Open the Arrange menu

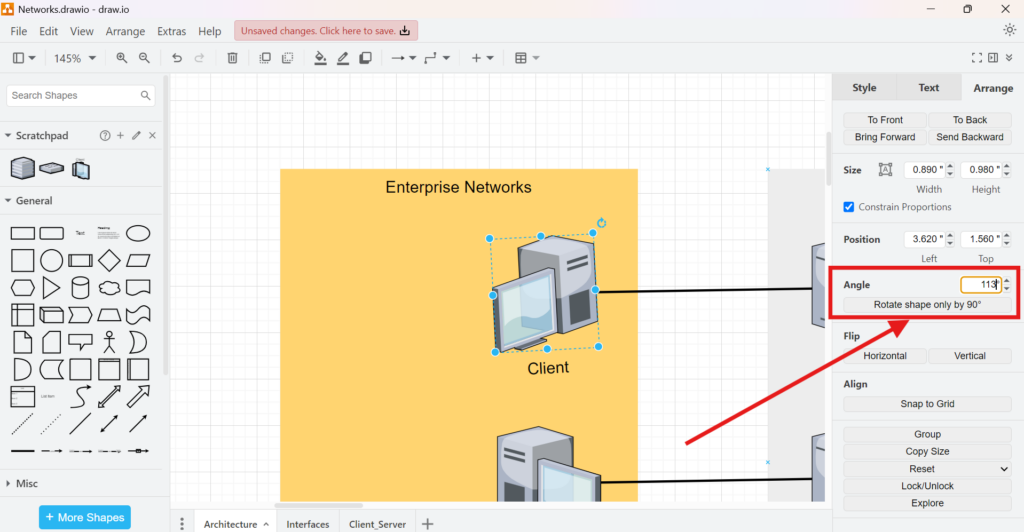coord(125,31)
